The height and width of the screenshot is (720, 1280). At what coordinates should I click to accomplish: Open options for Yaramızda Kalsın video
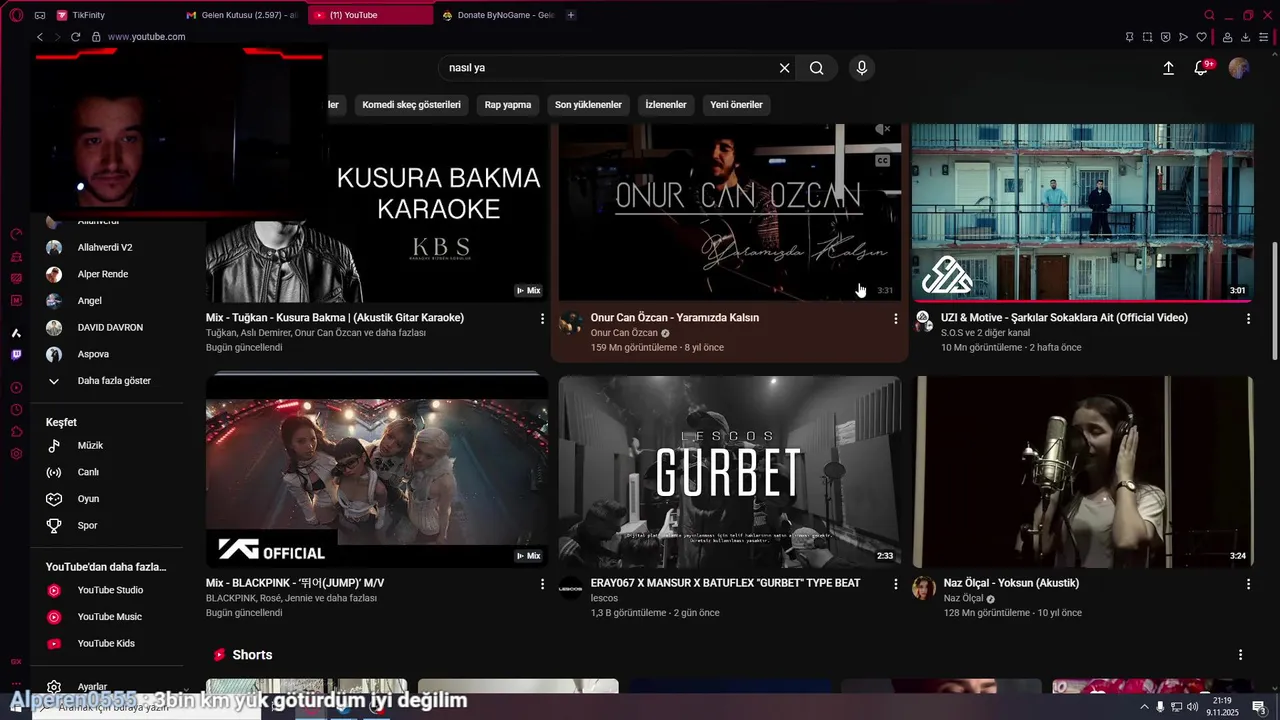896,318
